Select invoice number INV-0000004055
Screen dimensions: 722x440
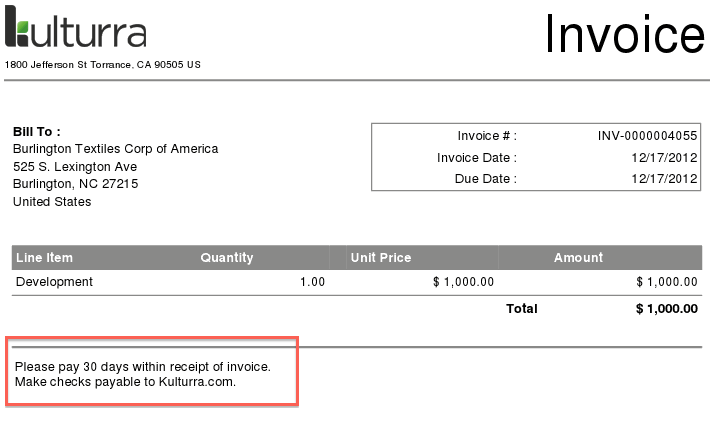(x=647, y=136)
